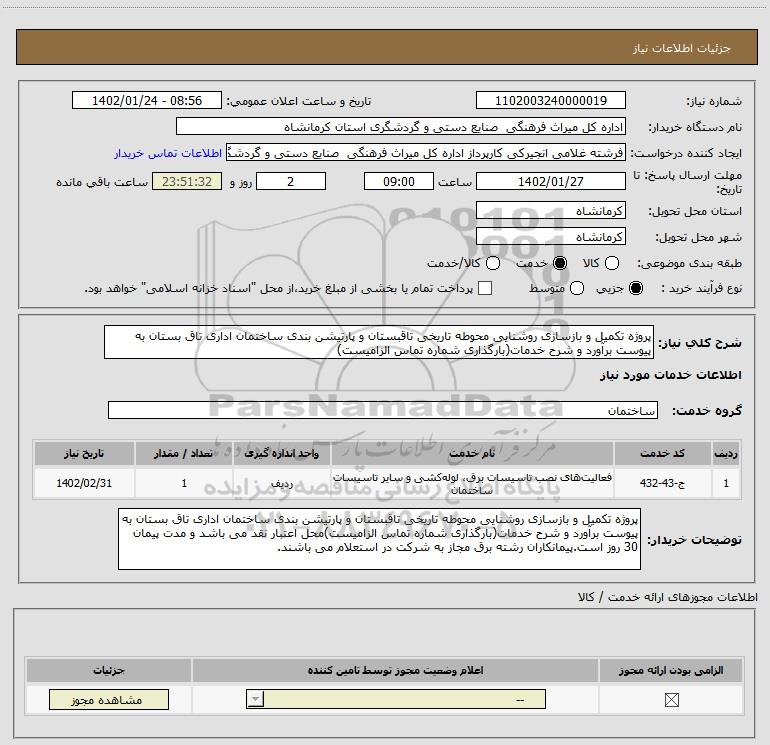The width and height of the screenshot is (770, 745).
Task: Click the شهر محل تحویل field
Action: pos(550,237)
